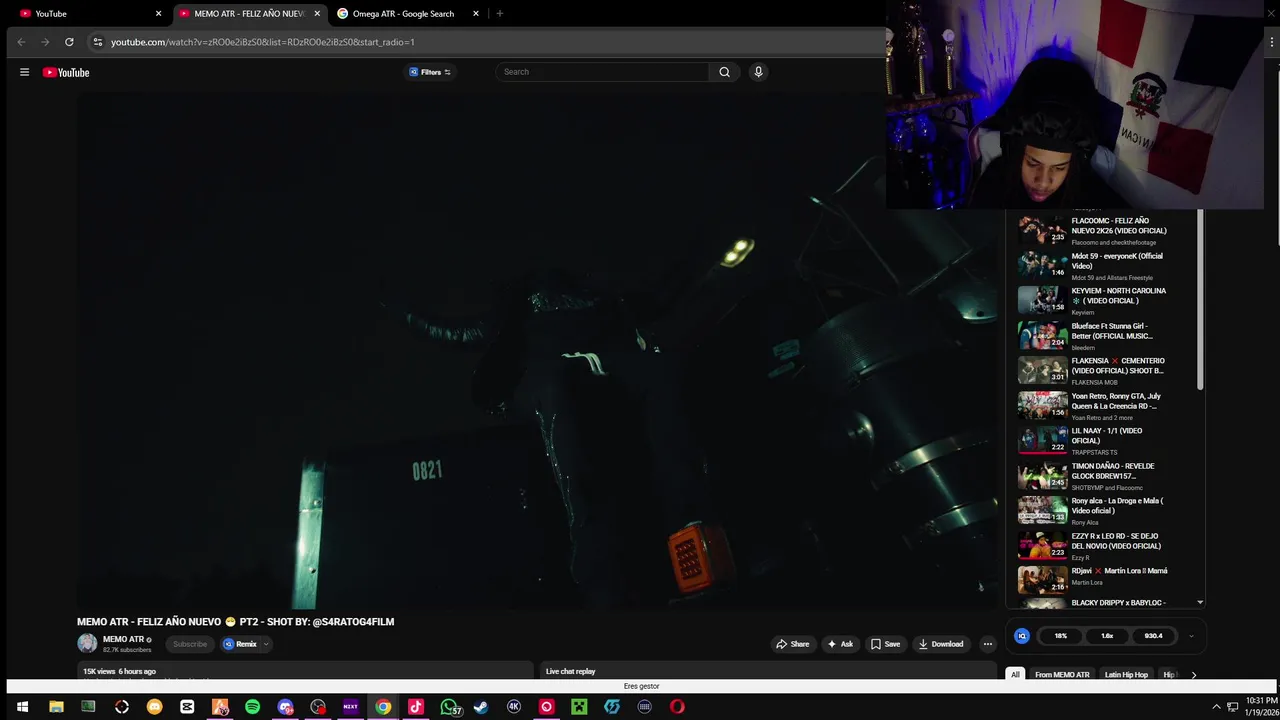This screenshot has height=720, width=1280.
Task: Save the video to a playlist
Action: pos(885,644)
